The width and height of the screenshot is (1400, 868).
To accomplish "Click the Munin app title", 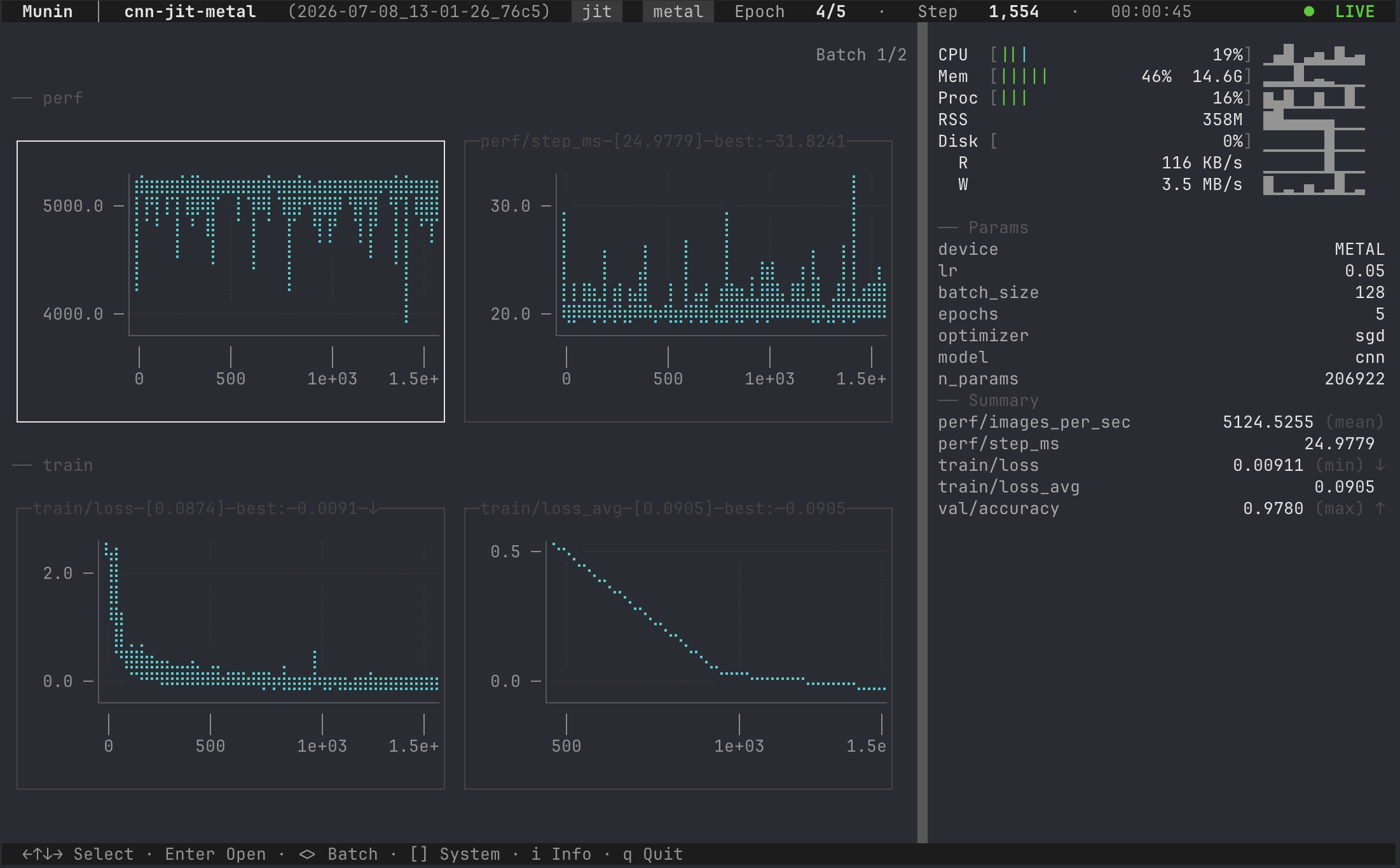I will click(x=48, y=11).
